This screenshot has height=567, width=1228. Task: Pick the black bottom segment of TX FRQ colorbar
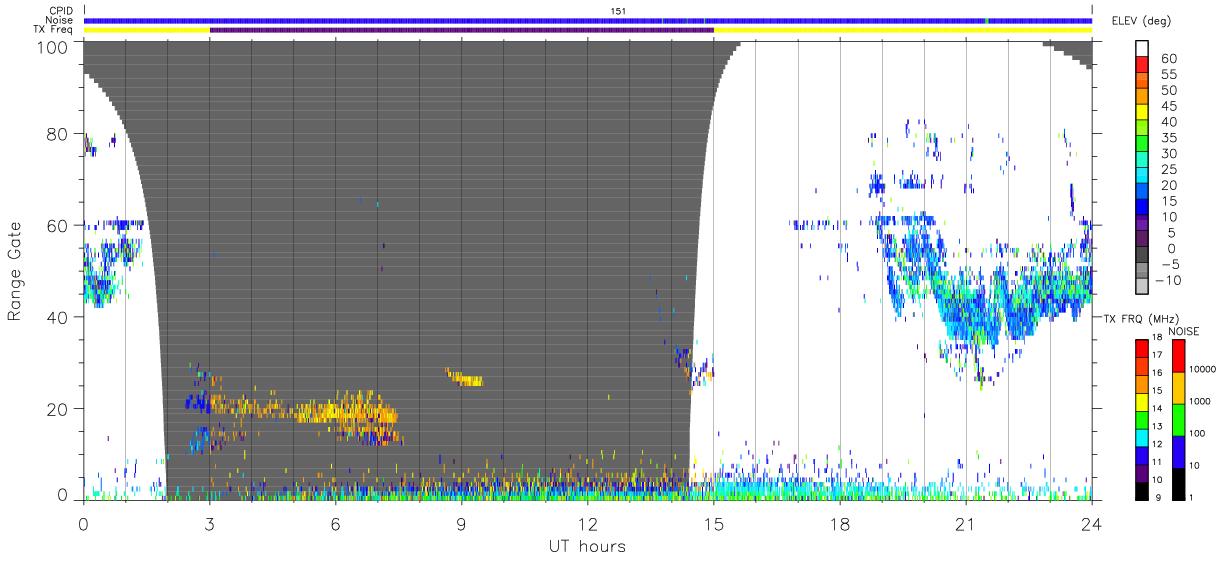tap(1141, 489)
